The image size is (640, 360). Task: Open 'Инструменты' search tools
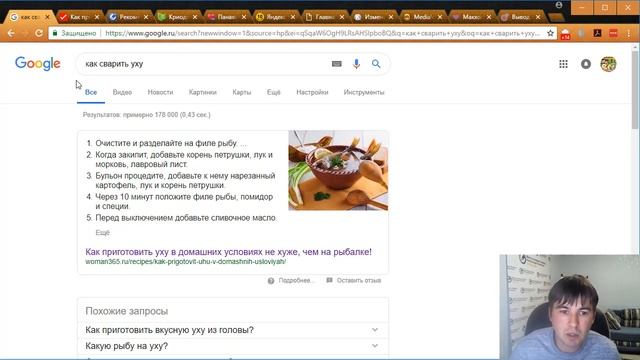[x=364, y=92]
